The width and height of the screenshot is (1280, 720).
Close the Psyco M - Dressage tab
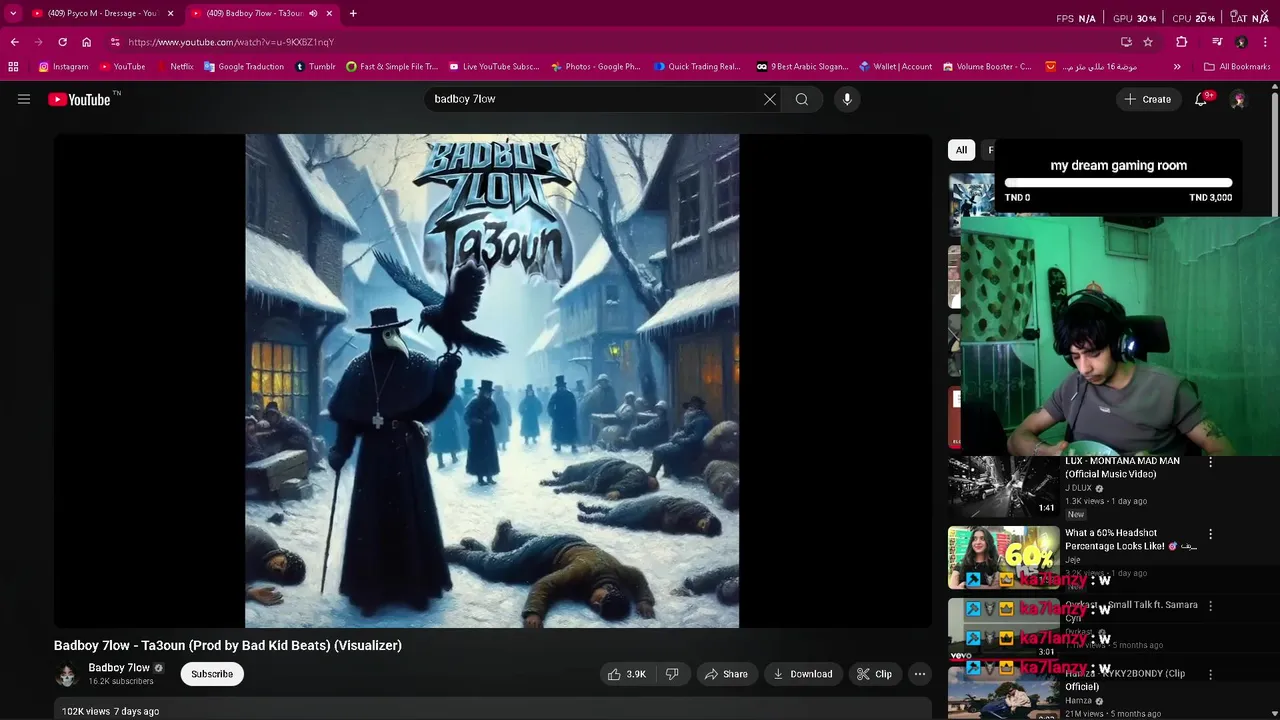170,13
